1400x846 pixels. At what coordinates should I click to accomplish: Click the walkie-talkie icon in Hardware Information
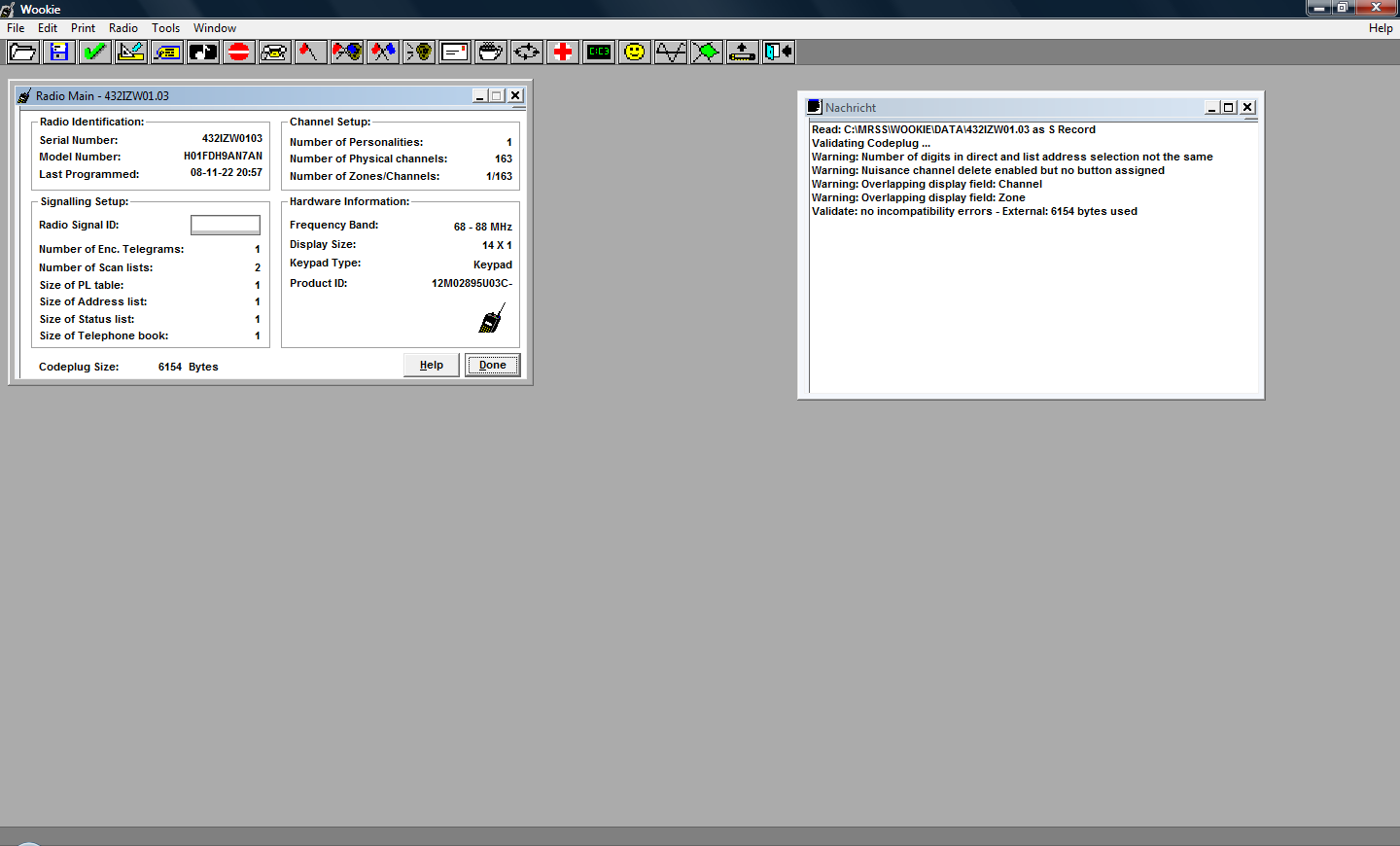coord(492,319)
